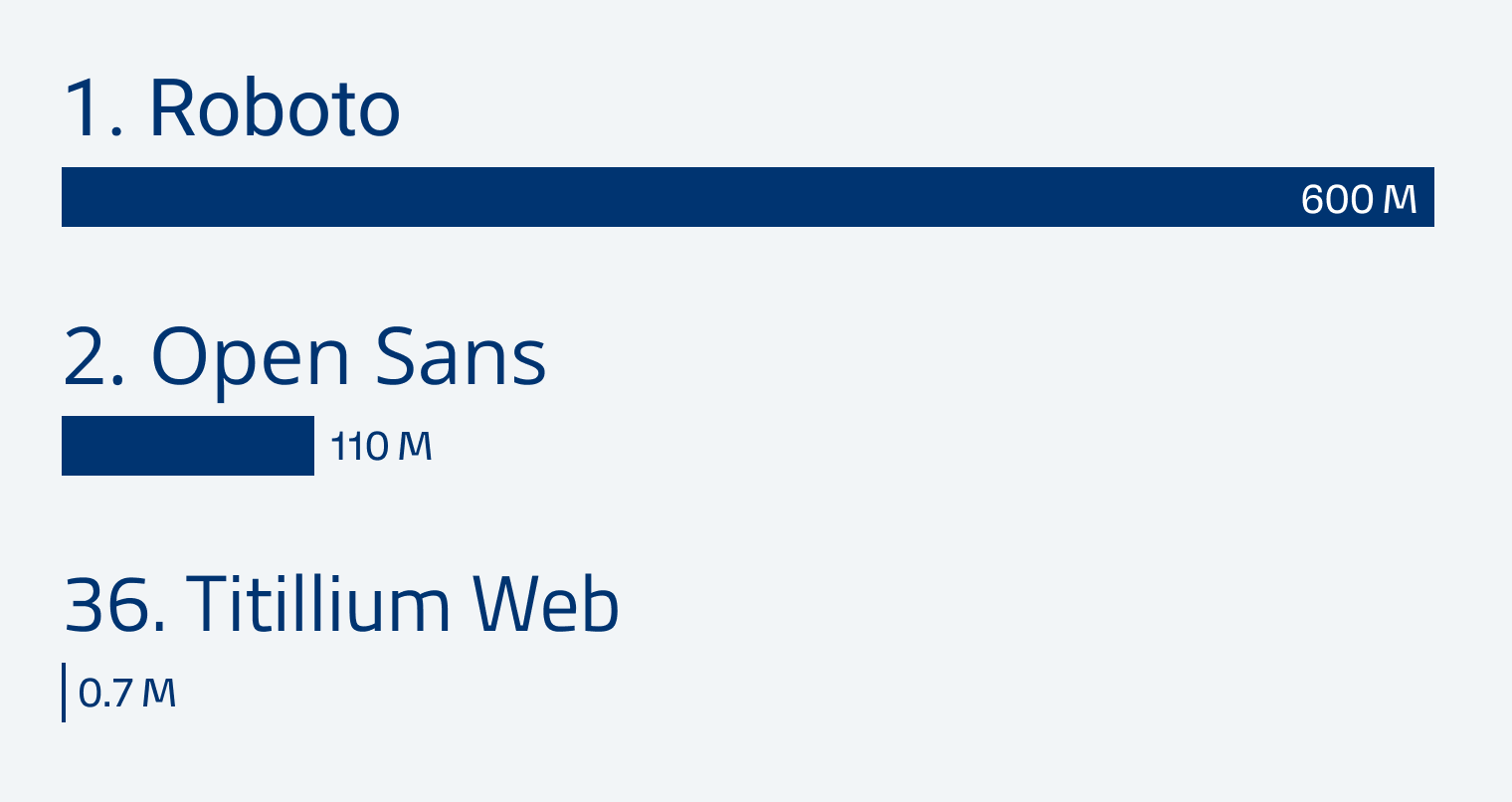Screen dimensions: 1512x802
Task: Click the word "Sans" in the heading
Action: (x=461, y=357)
